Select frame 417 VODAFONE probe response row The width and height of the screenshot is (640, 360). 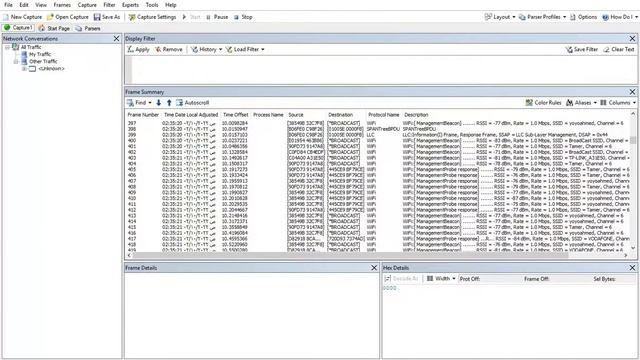[x=378, y=238]
